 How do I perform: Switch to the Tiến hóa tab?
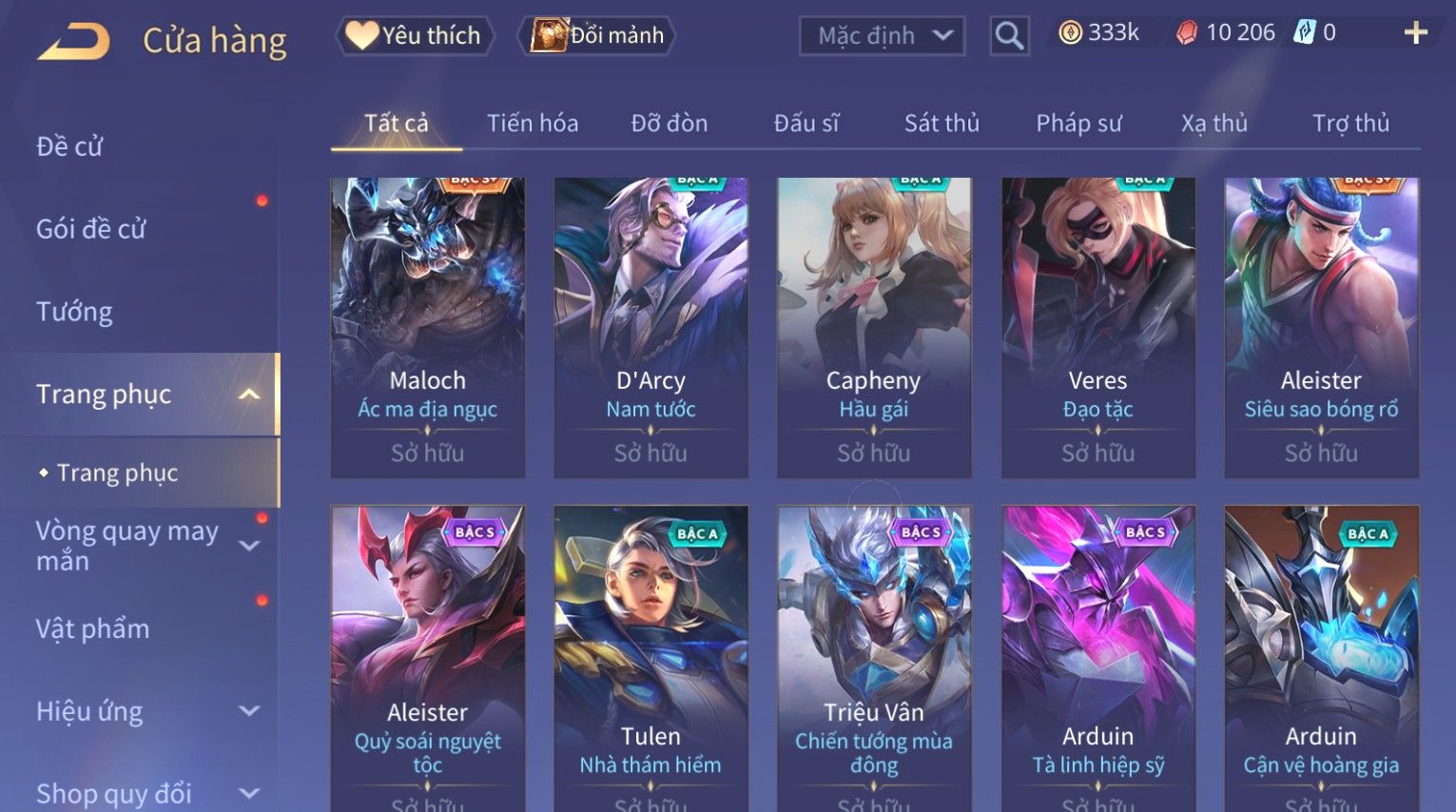tap(533, 124)
